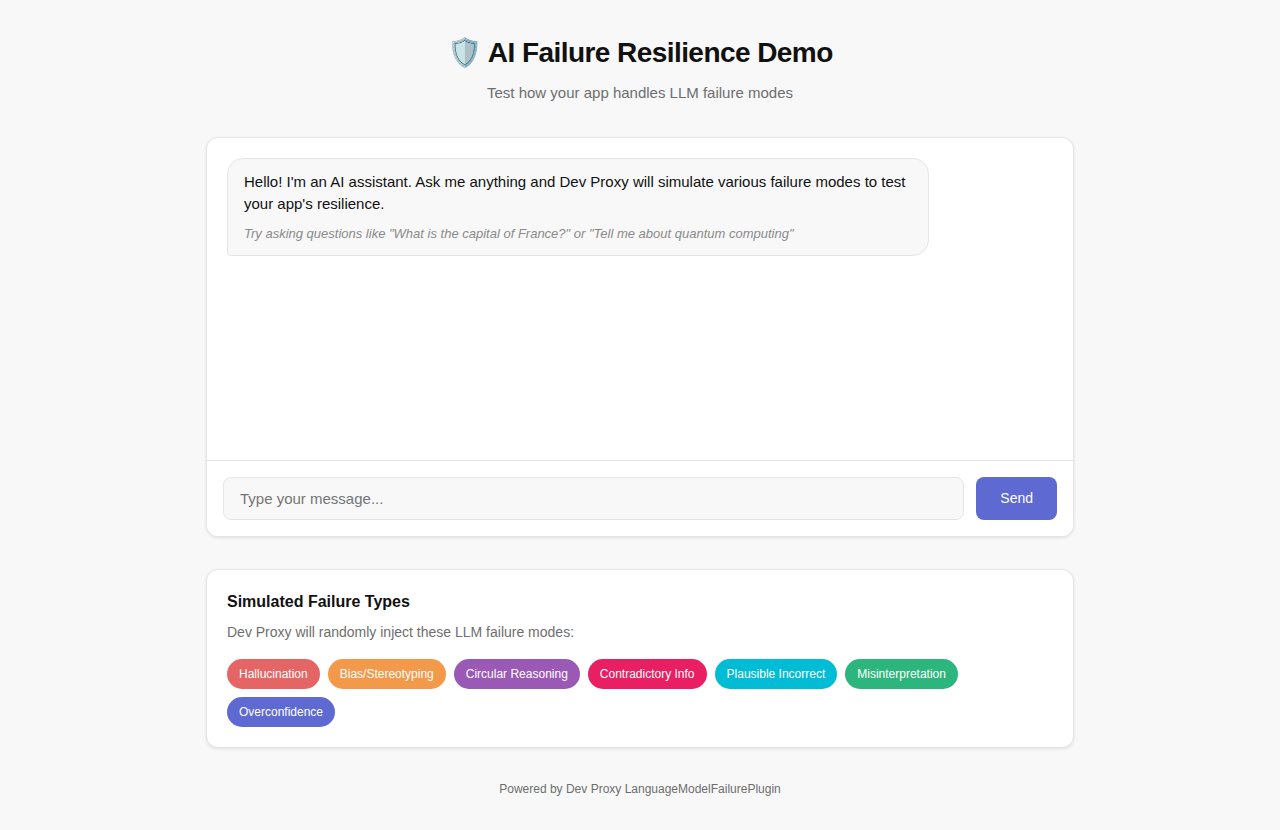Image resolution: width=1280 pixels, height=830 pixels.
Task: Click the AI Failure Resilience Demo title
Action: (659, 52)
